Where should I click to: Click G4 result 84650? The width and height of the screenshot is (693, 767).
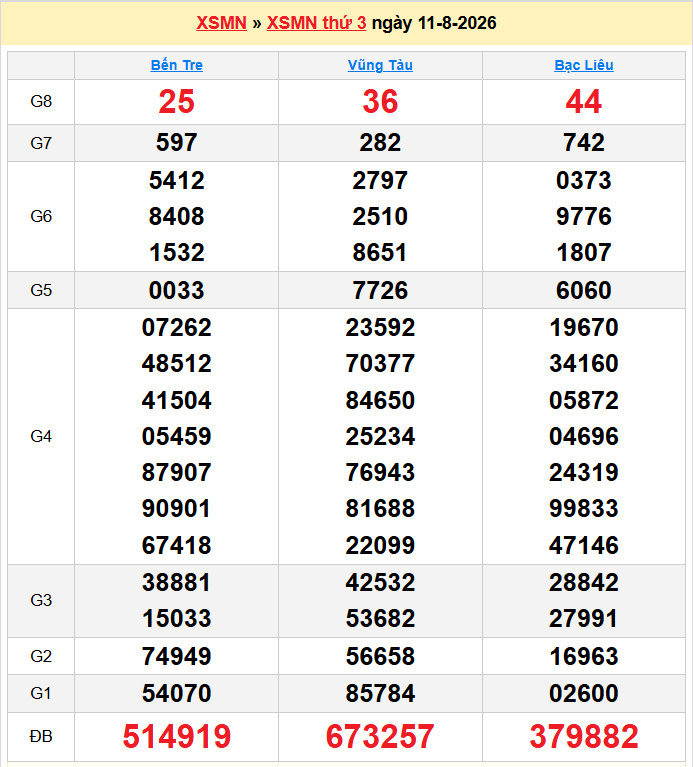click(x=380, y=400)
